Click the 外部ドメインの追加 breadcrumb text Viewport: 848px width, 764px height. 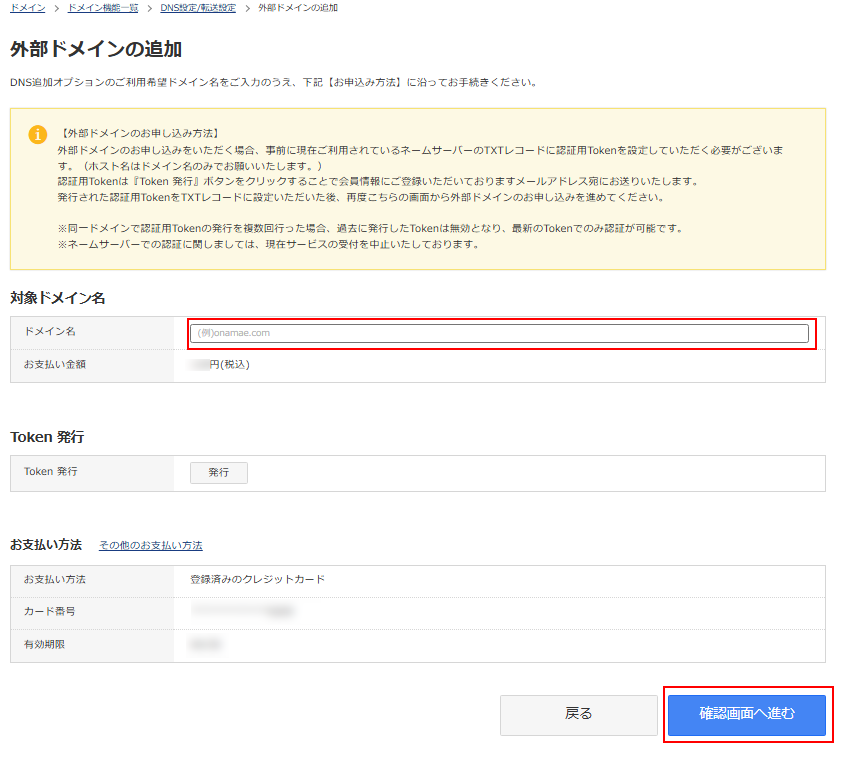tap(297, 8)
